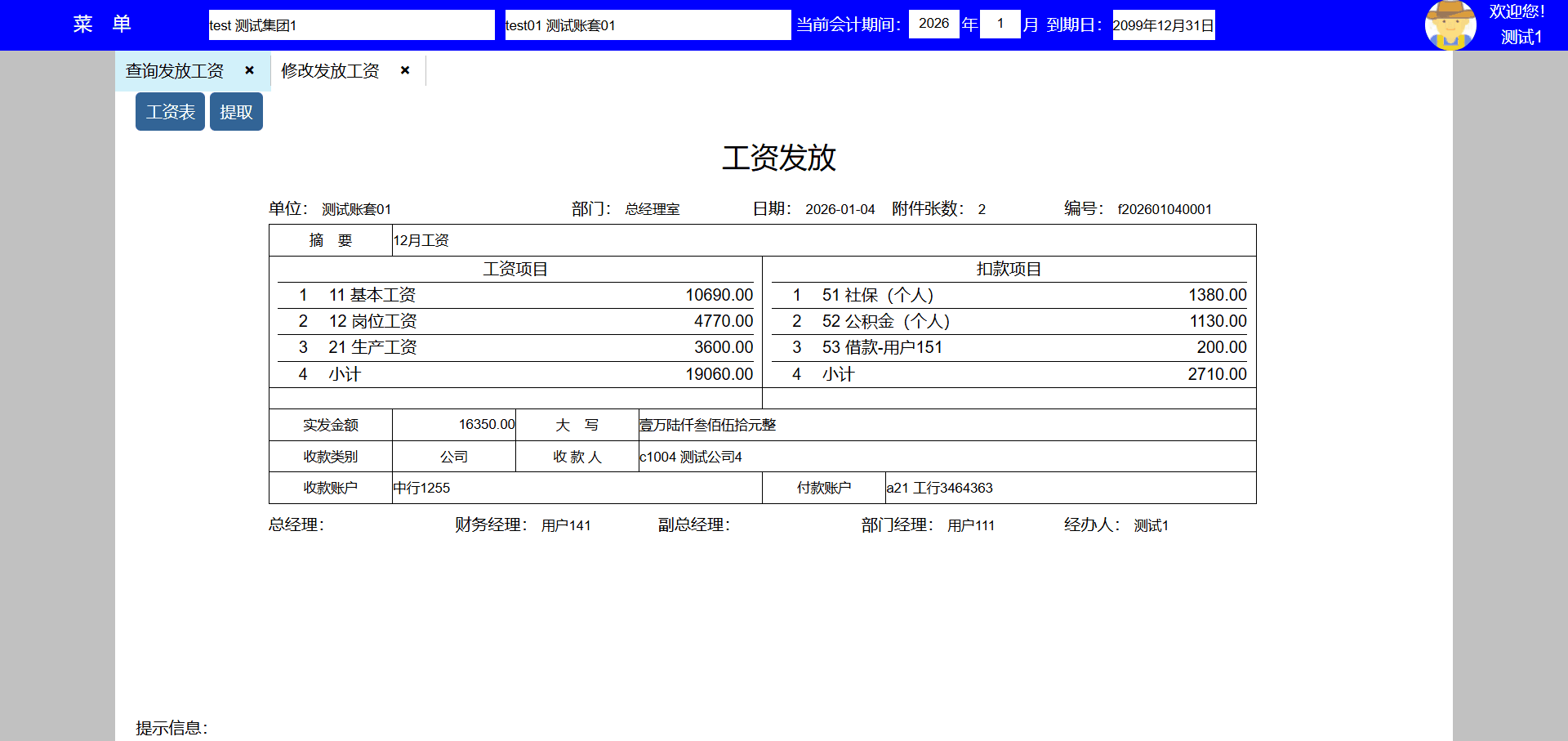Click the accounting year field 2026

coord(933,24)
